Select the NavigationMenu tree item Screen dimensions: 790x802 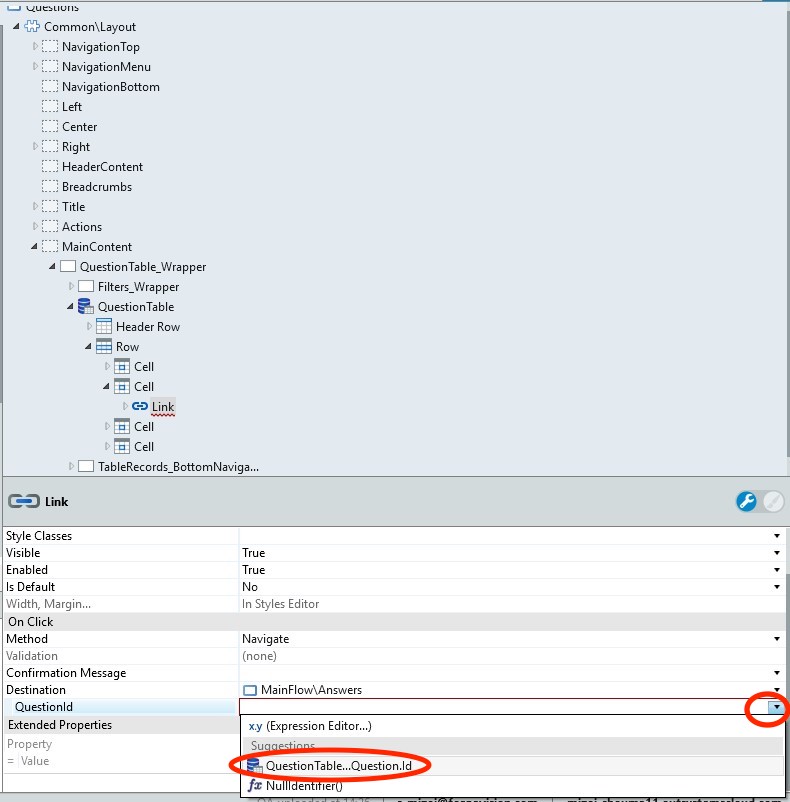coord(106,66)
